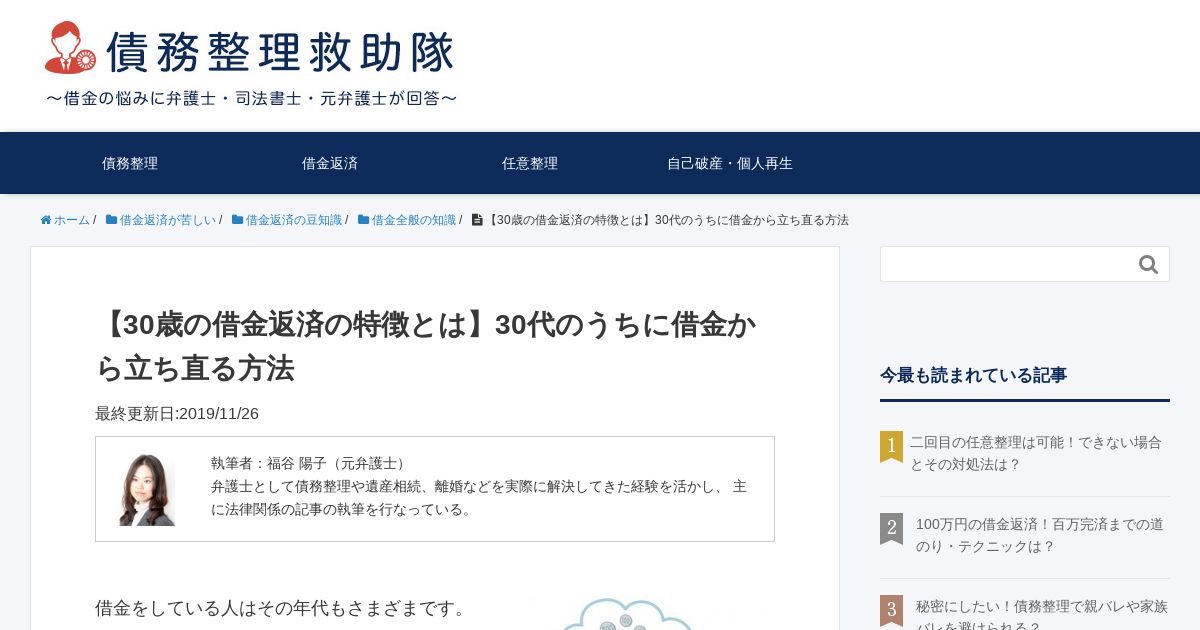The image size is (1200, 630).
Task: Click the tagline 借金の悩みに弁護士・司法書士
Action: (x=251, y=98)
